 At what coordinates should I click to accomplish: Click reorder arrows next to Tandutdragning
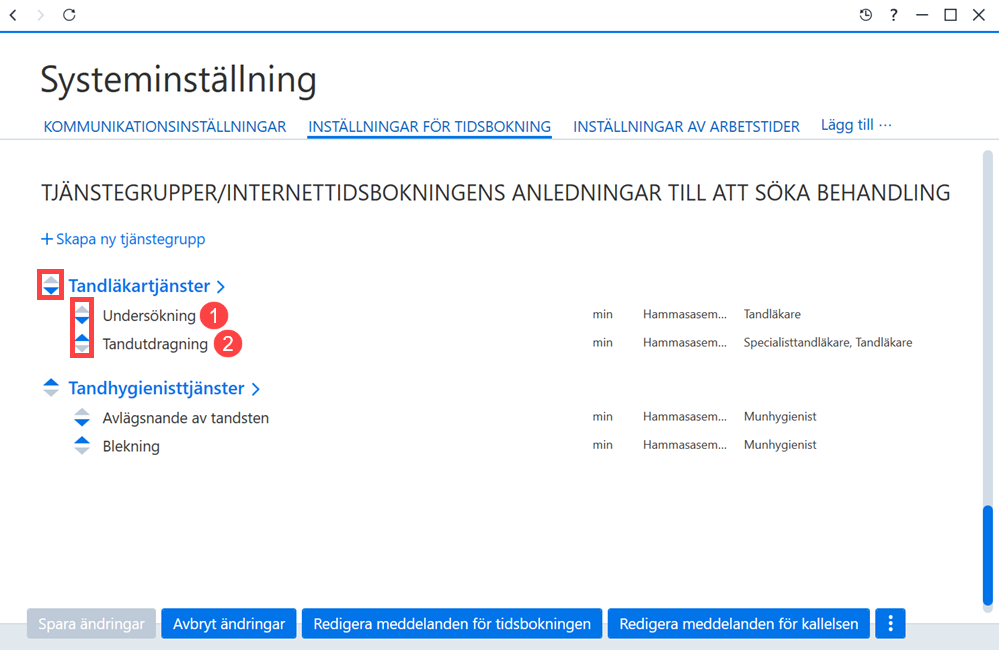(x=82, y=343)
